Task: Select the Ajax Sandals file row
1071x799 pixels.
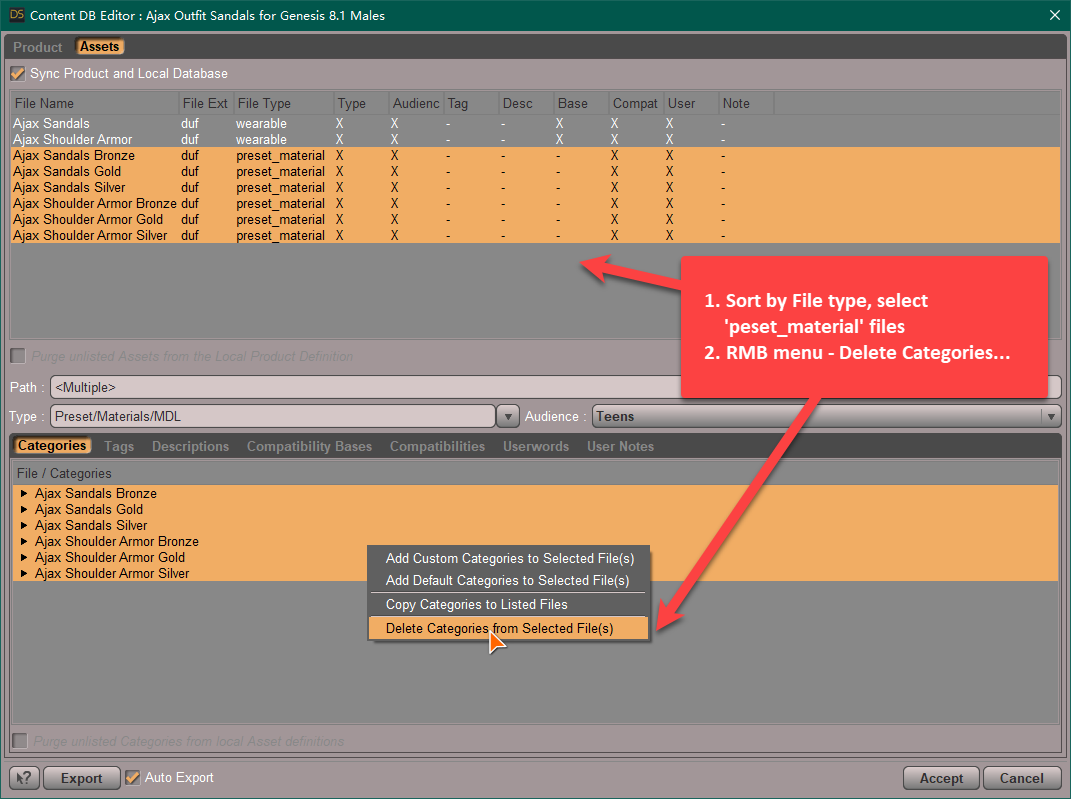Action: 536,124
